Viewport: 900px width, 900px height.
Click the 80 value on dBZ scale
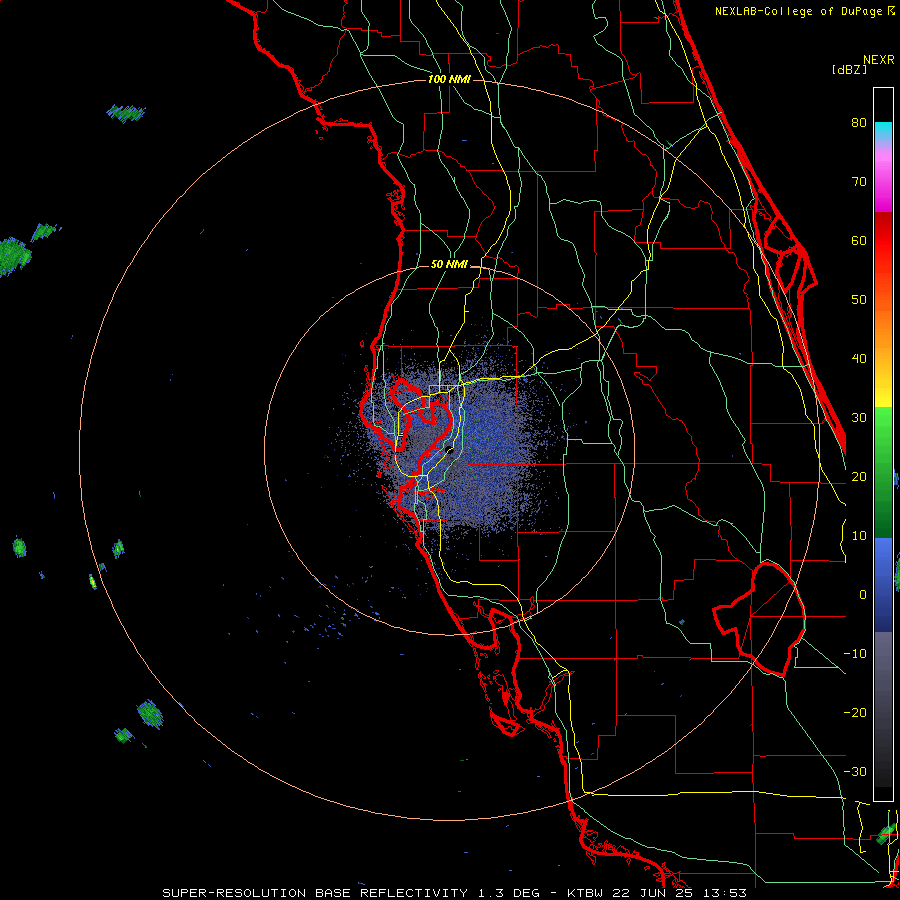coord(859,123)
